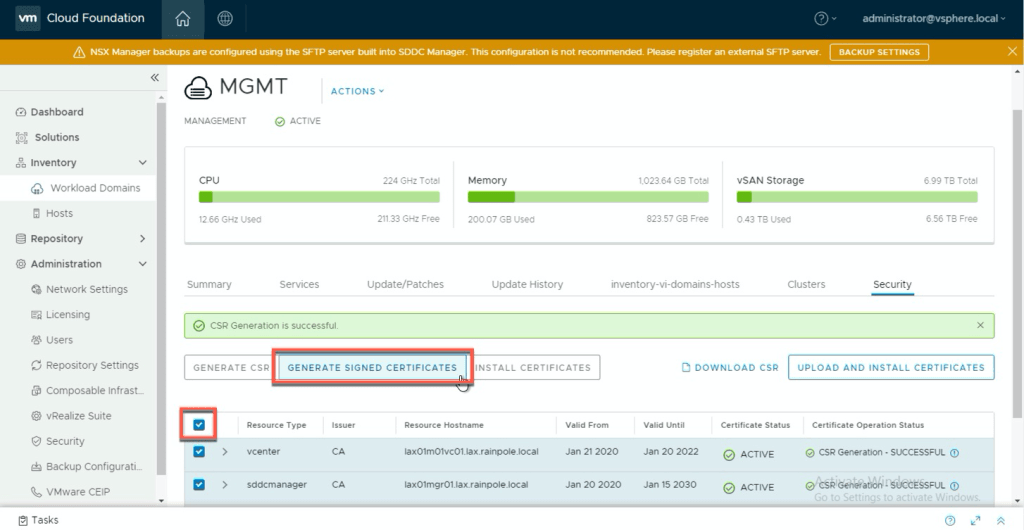Image resolution: width=1024 pixels, height=530 pixels.
Task: Click Upload and Install Certificates button
Action: pos(890,367)
